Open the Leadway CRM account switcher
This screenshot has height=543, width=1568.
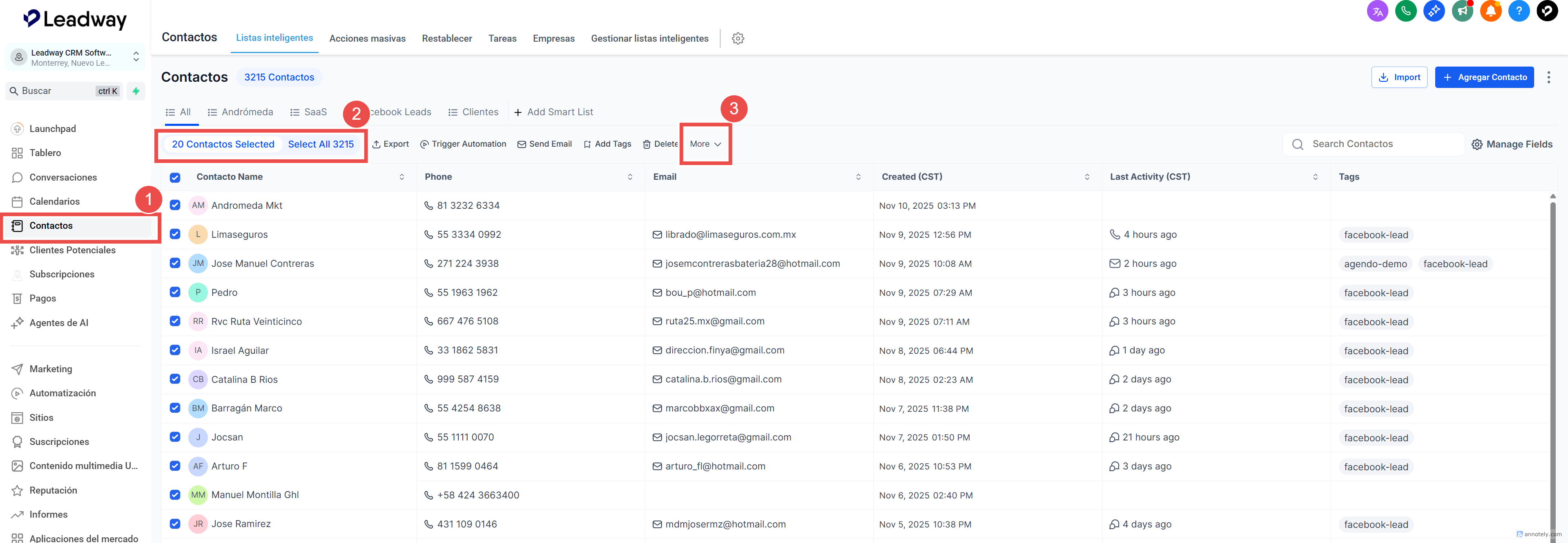tap(76, 57)
